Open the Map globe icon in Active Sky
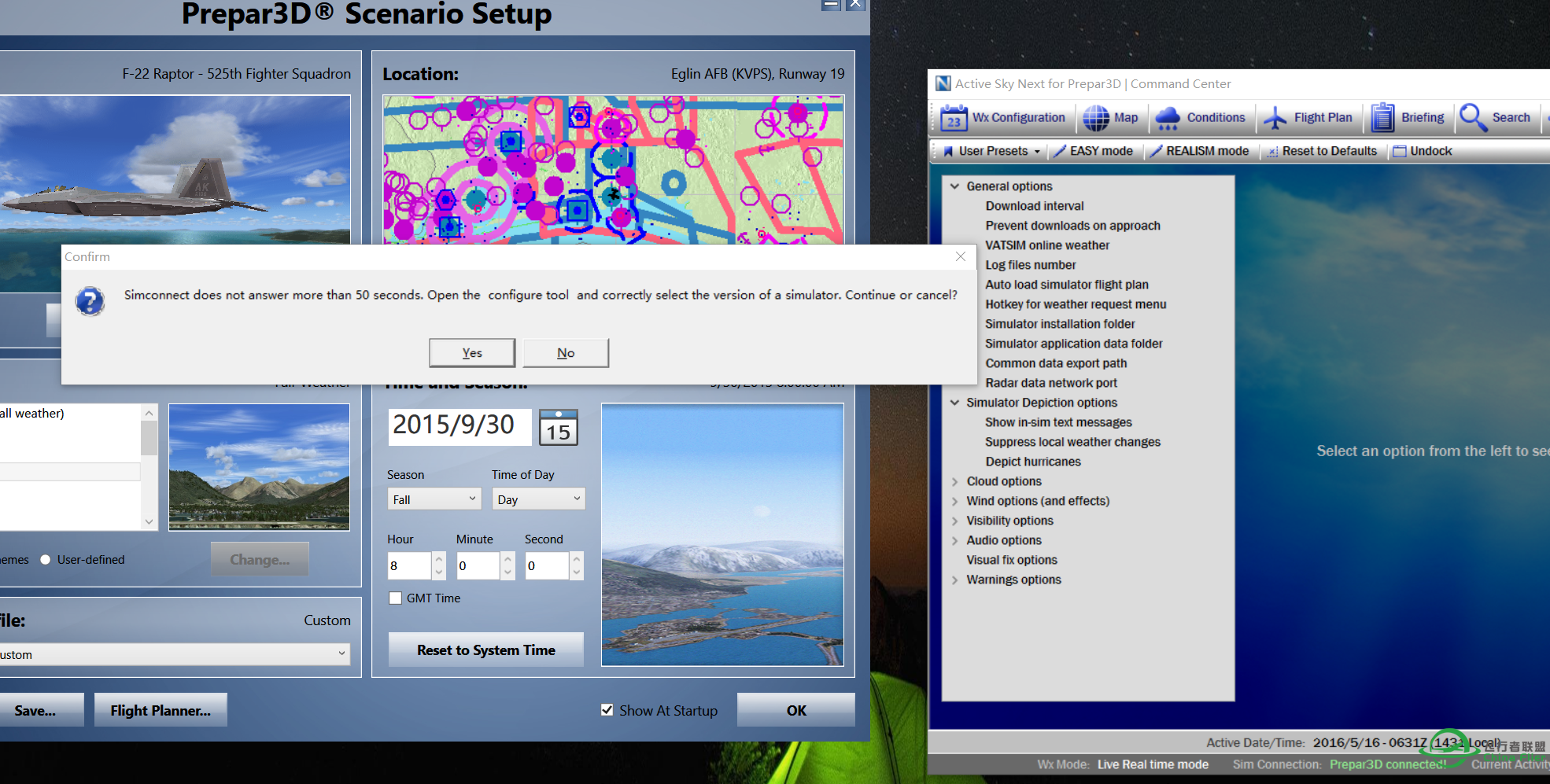 point(1096,118)
